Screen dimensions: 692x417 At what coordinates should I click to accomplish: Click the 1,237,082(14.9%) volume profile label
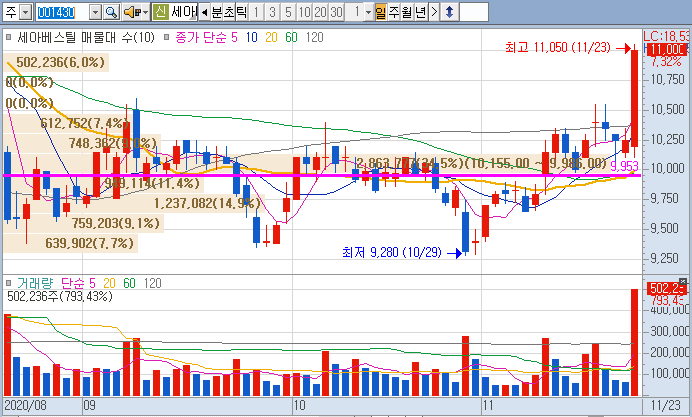(207, 203)
